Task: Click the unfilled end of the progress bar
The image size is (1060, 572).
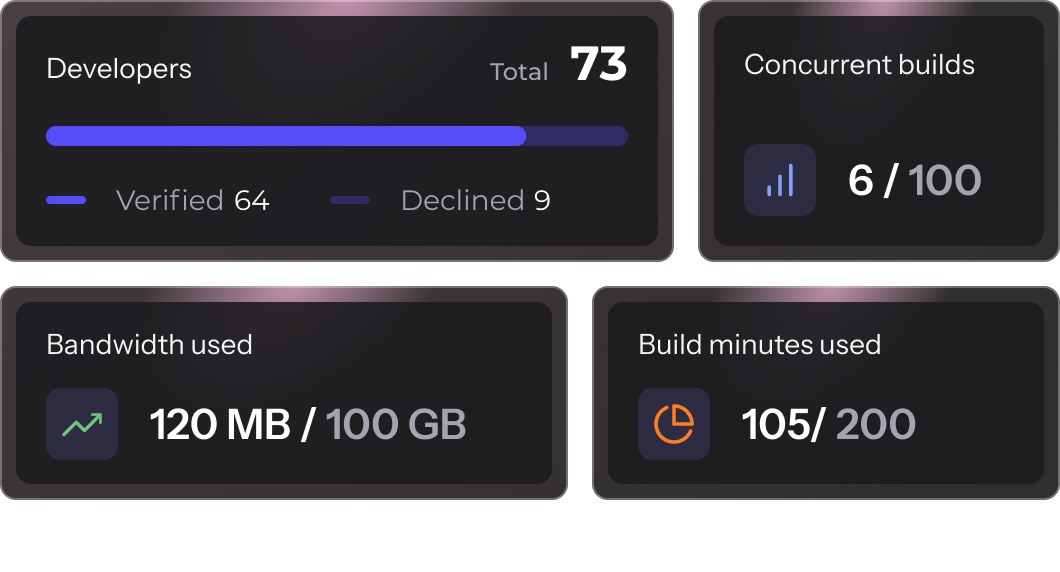Action: 578,136
